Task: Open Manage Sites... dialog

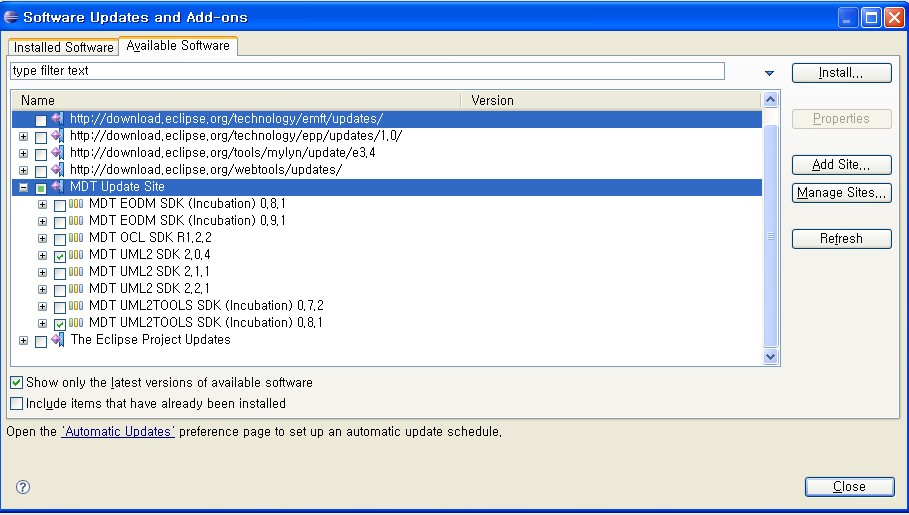Action: tap(841, 193)
